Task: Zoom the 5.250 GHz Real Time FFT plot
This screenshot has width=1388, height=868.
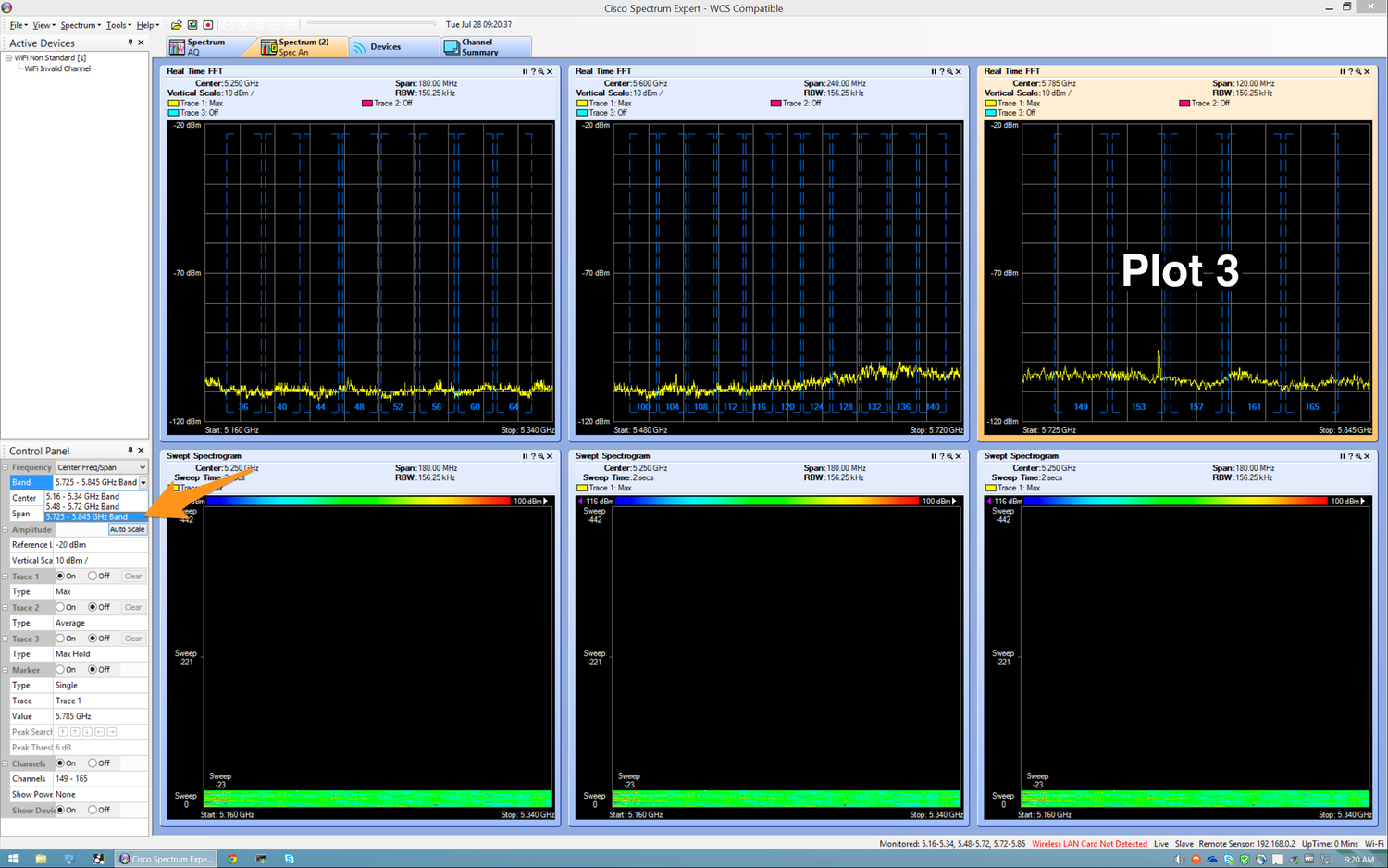Action: (541, 71)
